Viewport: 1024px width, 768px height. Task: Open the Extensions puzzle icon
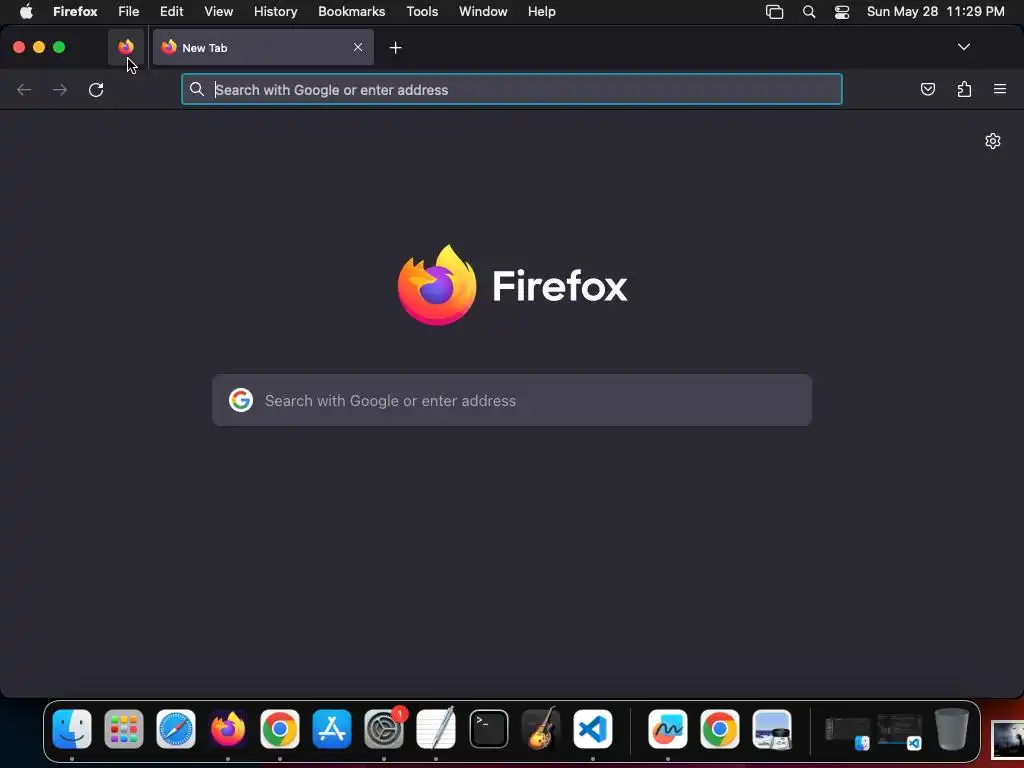coord(964,89)
